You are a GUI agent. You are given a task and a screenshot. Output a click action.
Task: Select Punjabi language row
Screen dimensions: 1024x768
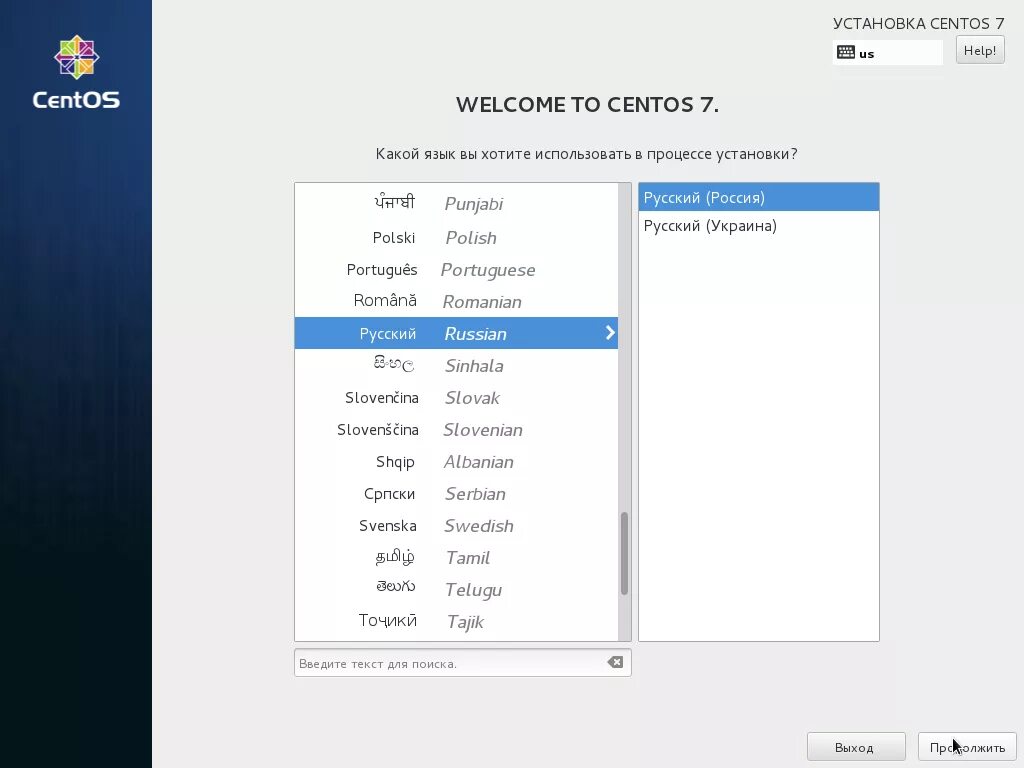point(456,203)
